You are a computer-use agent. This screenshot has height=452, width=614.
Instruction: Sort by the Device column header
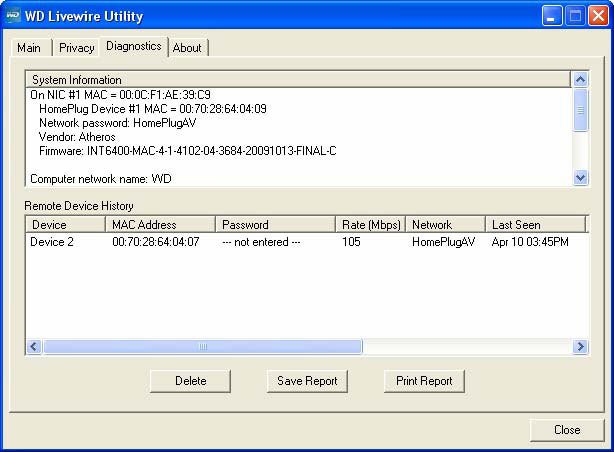point(65,225)
